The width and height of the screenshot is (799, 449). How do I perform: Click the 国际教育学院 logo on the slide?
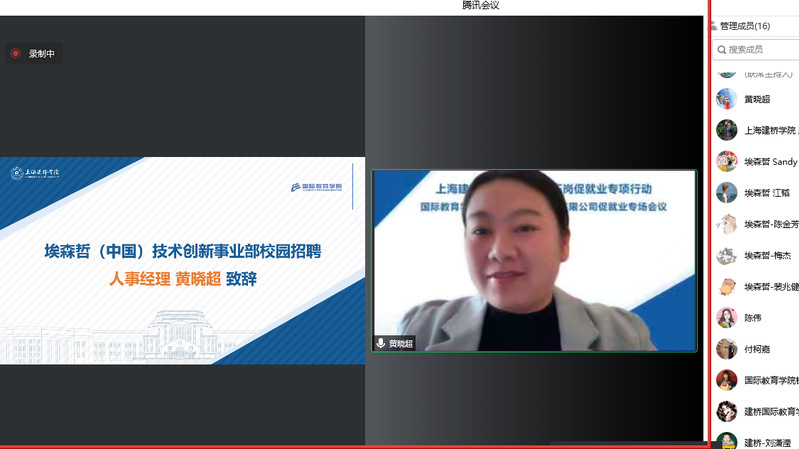pos(316,187)
